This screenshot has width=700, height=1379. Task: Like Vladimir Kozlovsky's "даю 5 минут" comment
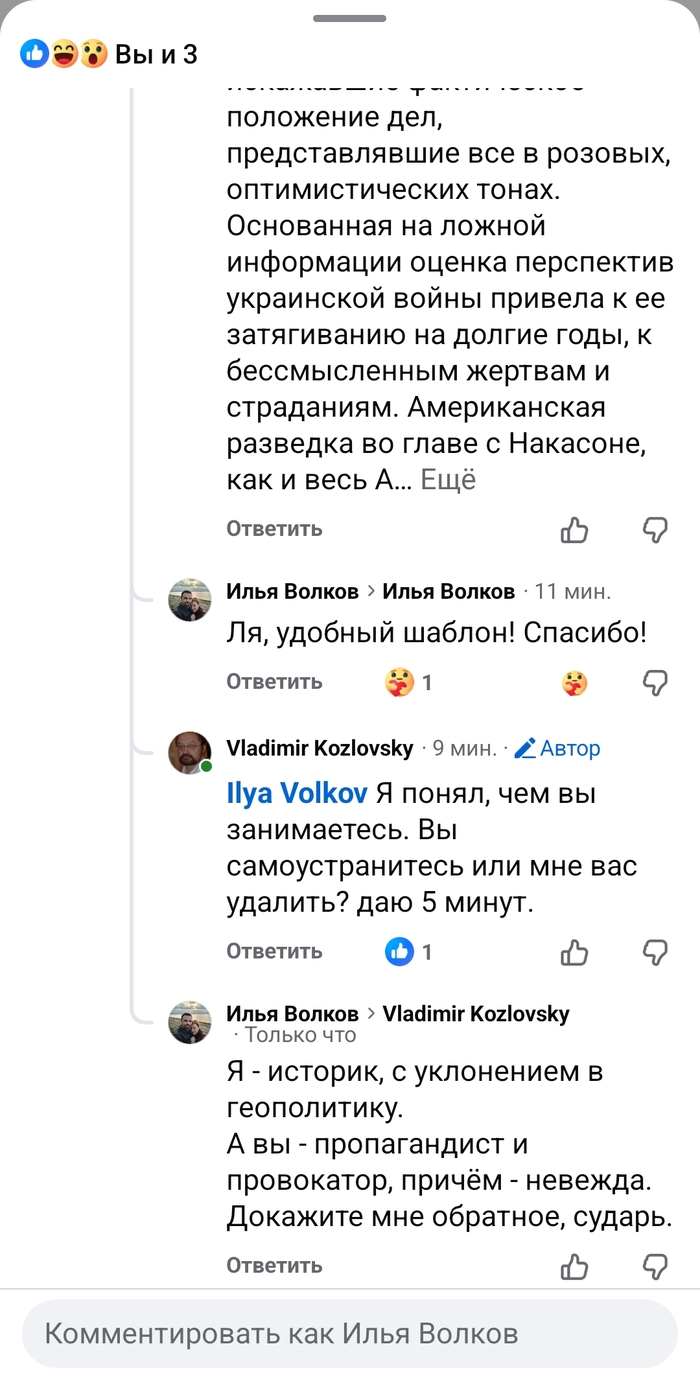coord(575,952)
